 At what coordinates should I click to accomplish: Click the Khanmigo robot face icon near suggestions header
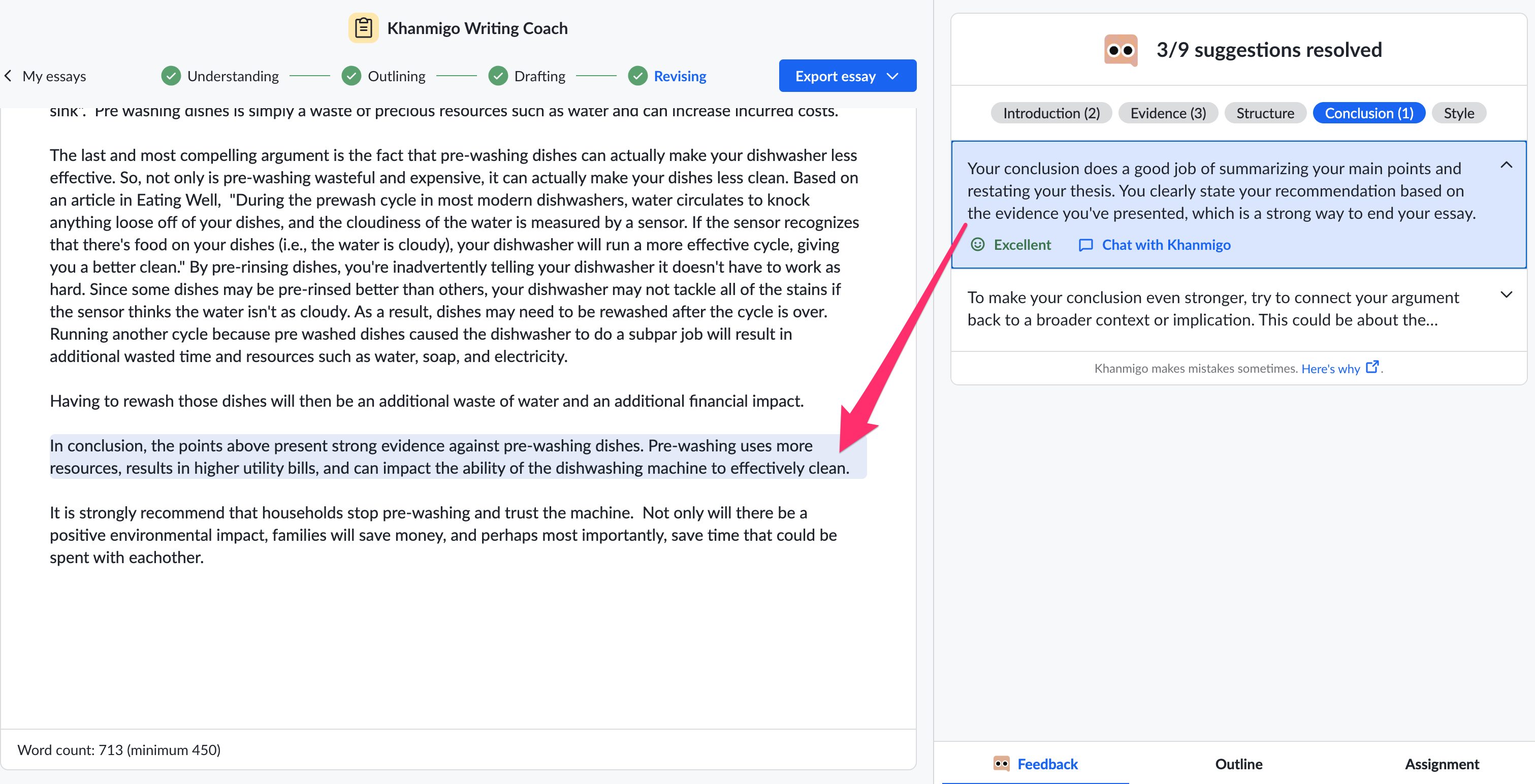pyautogui.click(x=1122, y=50)
